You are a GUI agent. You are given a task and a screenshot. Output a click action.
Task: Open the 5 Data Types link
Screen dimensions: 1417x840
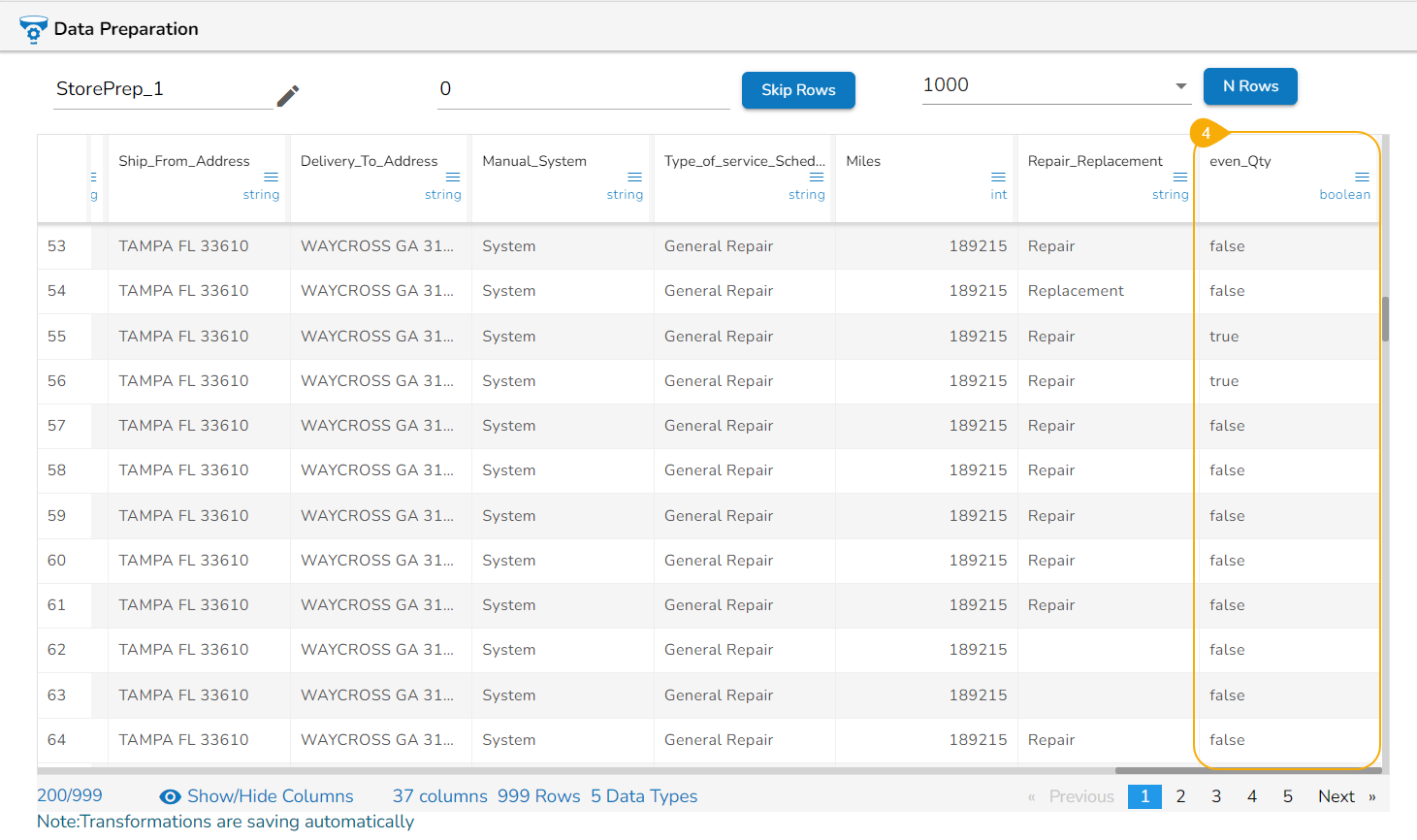644,796
